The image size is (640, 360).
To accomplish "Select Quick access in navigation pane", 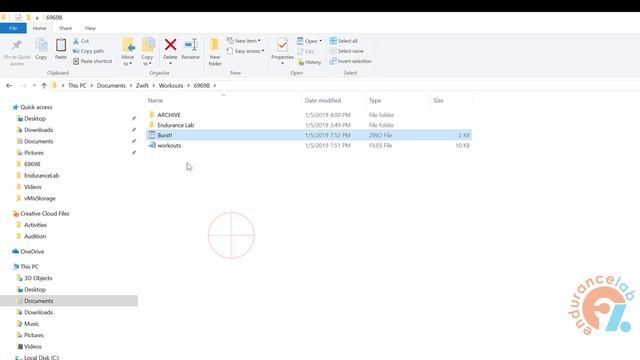I will tap(32, 107).
